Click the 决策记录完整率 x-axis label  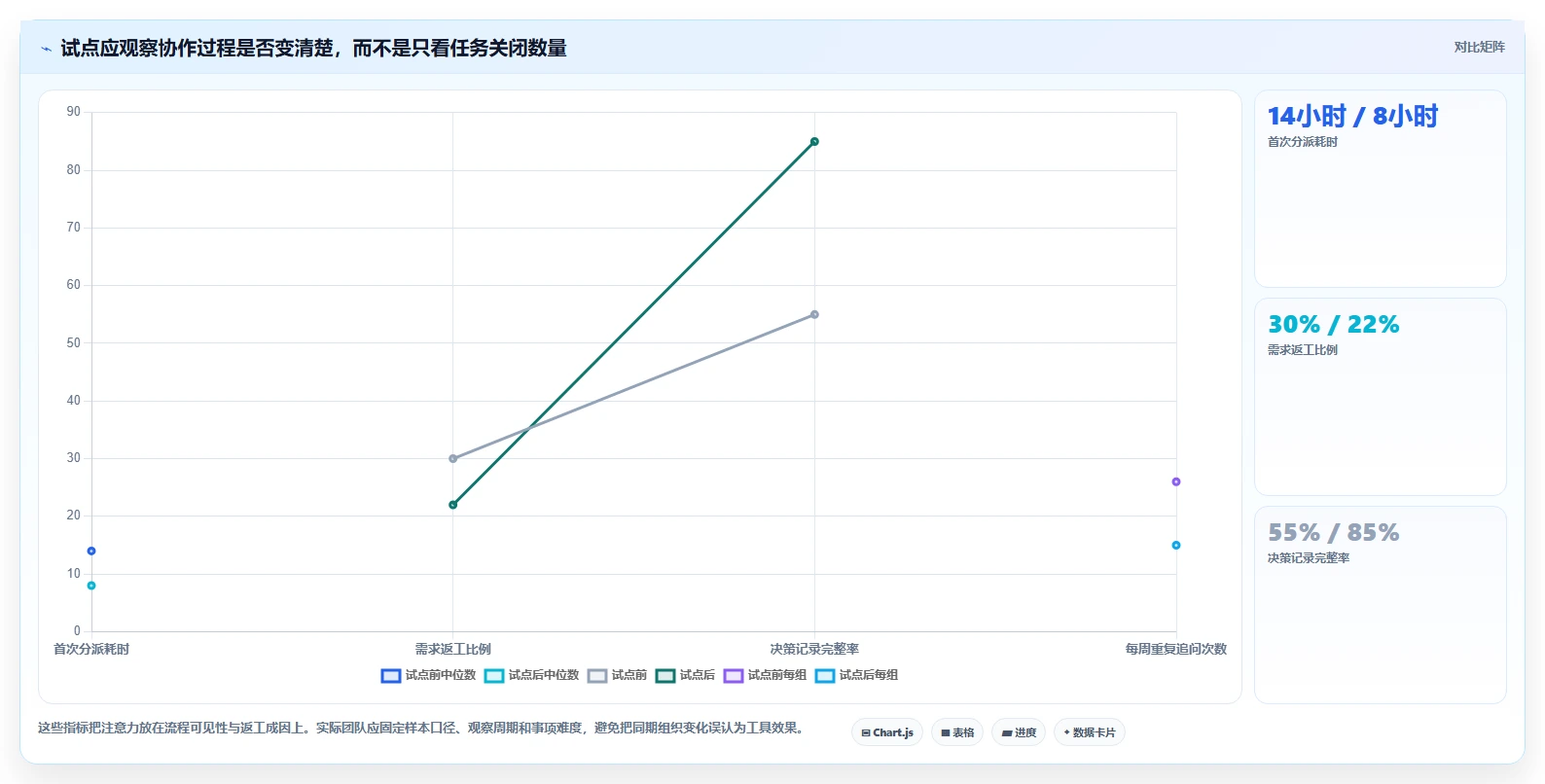[x=814, y=649]
